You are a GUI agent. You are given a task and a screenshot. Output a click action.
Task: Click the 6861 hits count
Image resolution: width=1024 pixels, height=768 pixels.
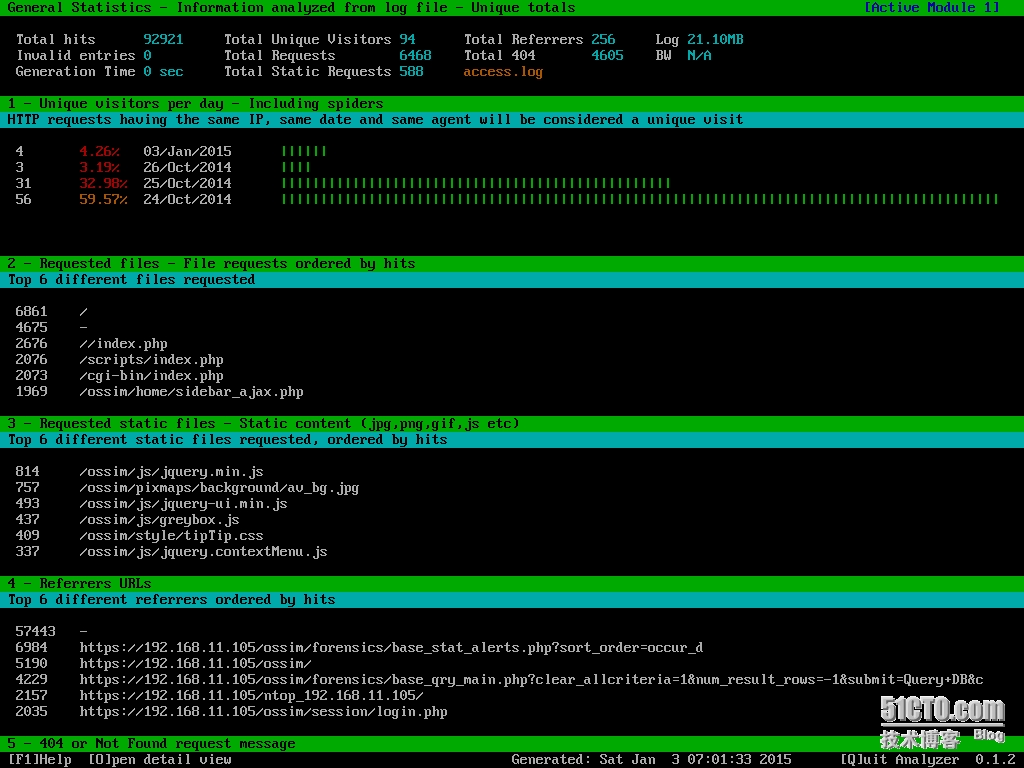pos(31,312)
